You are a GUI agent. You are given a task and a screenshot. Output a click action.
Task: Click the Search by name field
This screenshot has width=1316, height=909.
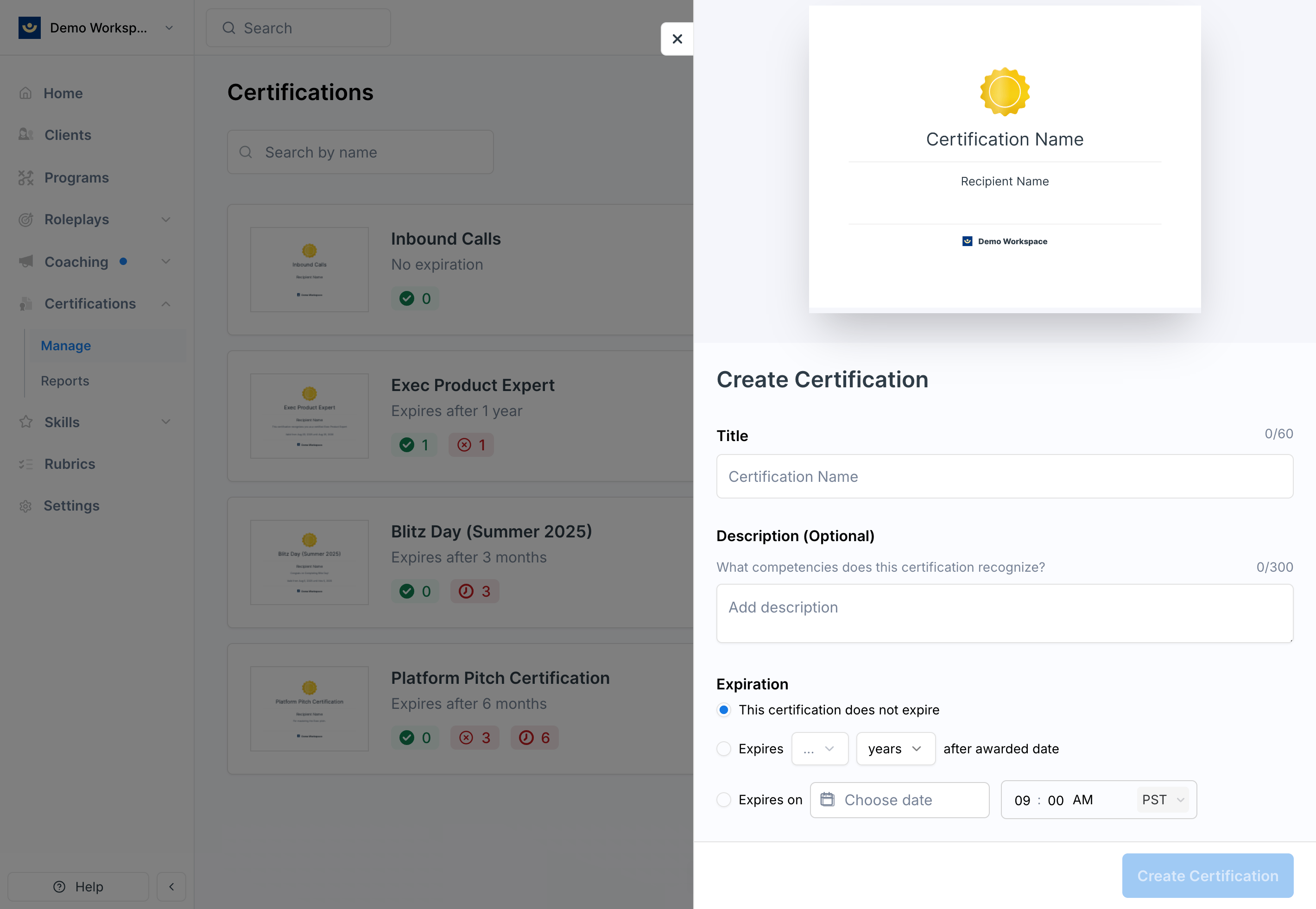[360, 152]
